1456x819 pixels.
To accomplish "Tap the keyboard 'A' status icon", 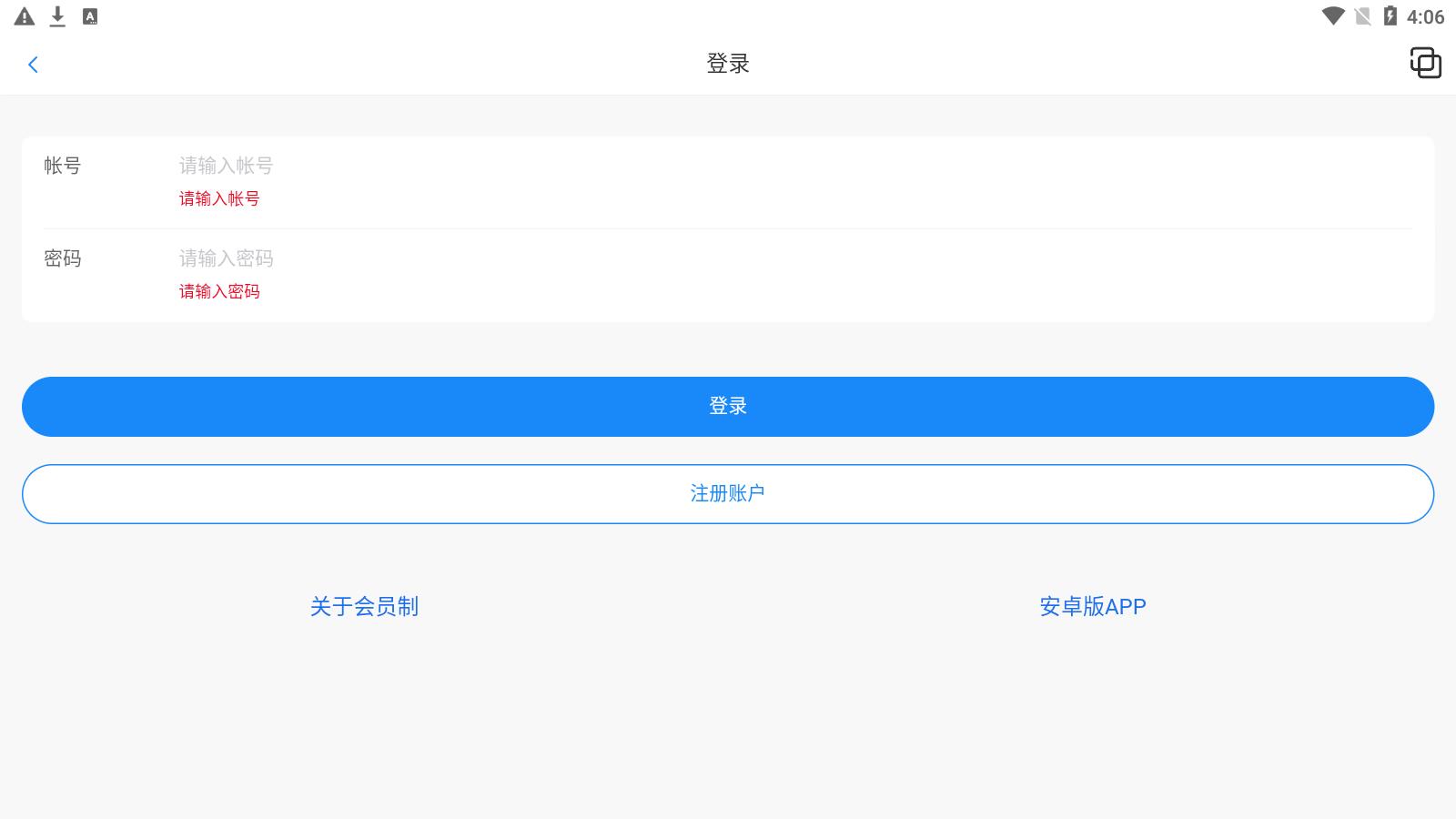I will click(90, 16).
